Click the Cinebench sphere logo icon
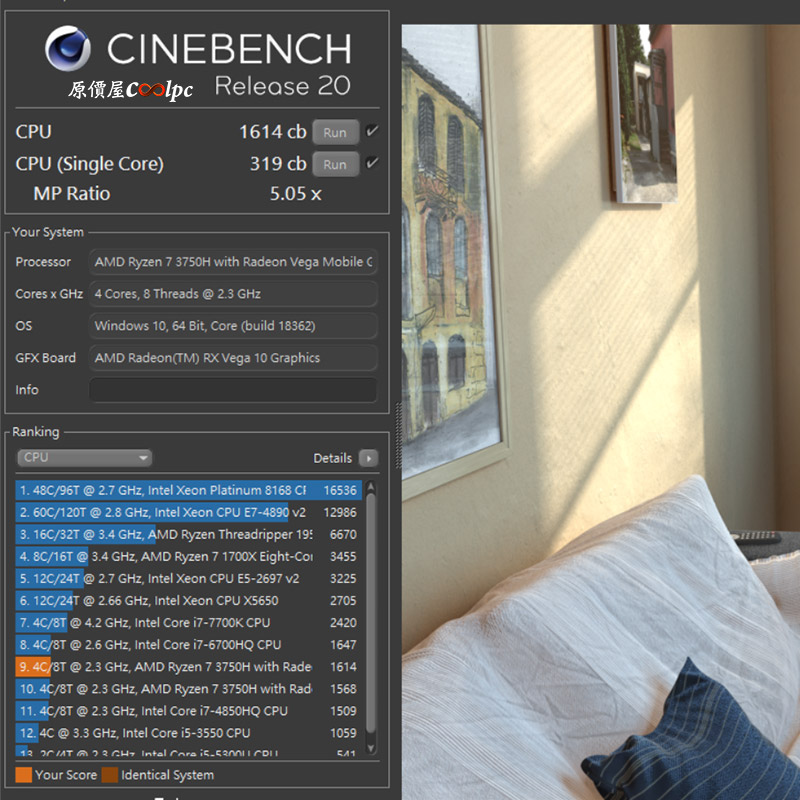 [68, 48]
